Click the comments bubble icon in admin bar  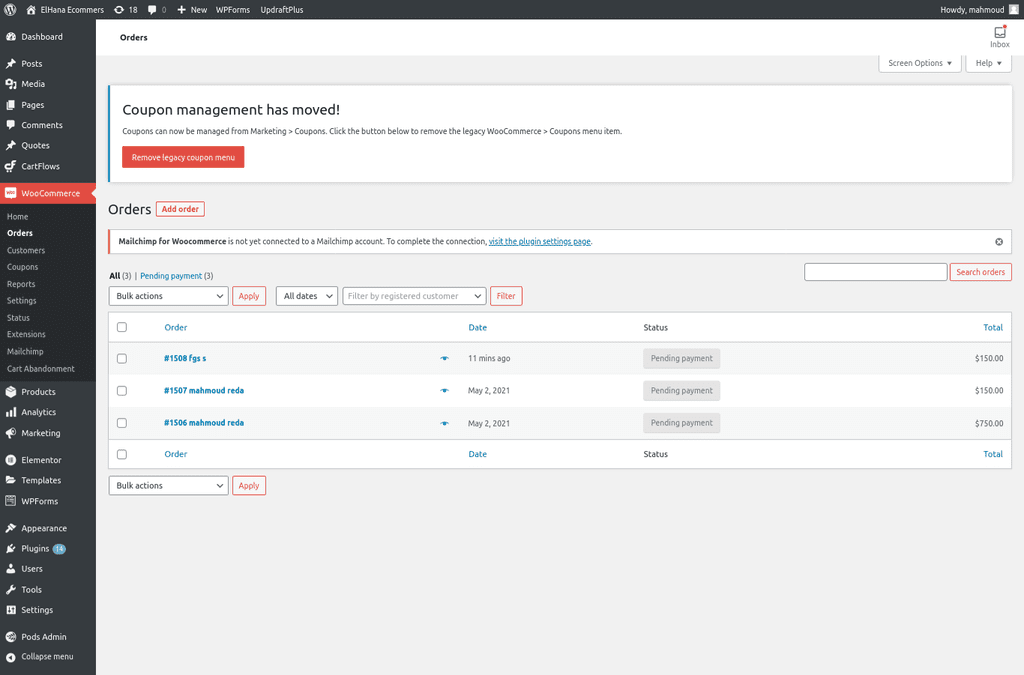pyautogui.click(x=152, y=9)
